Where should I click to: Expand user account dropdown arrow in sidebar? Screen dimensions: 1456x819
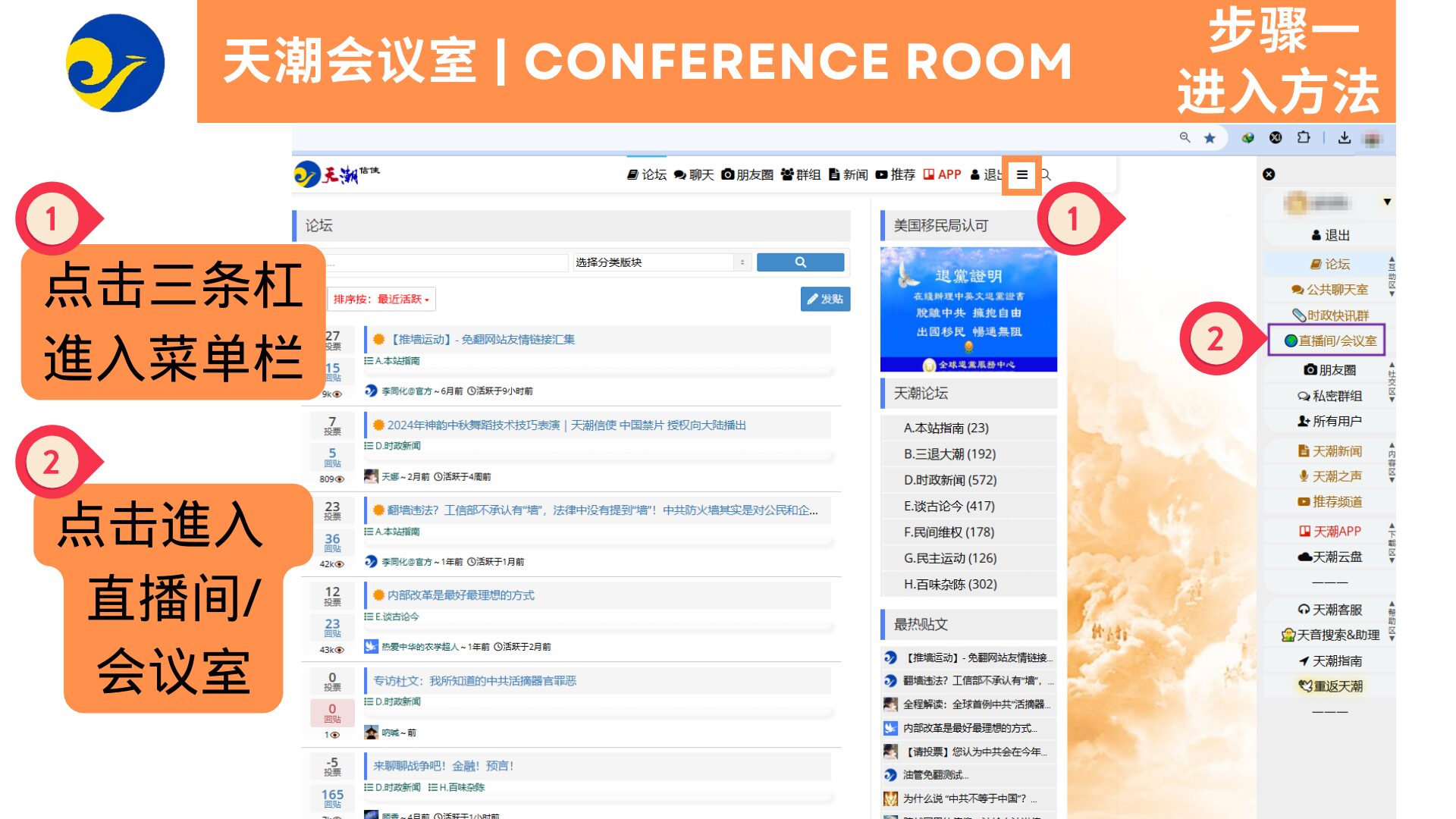[1387, 202]
